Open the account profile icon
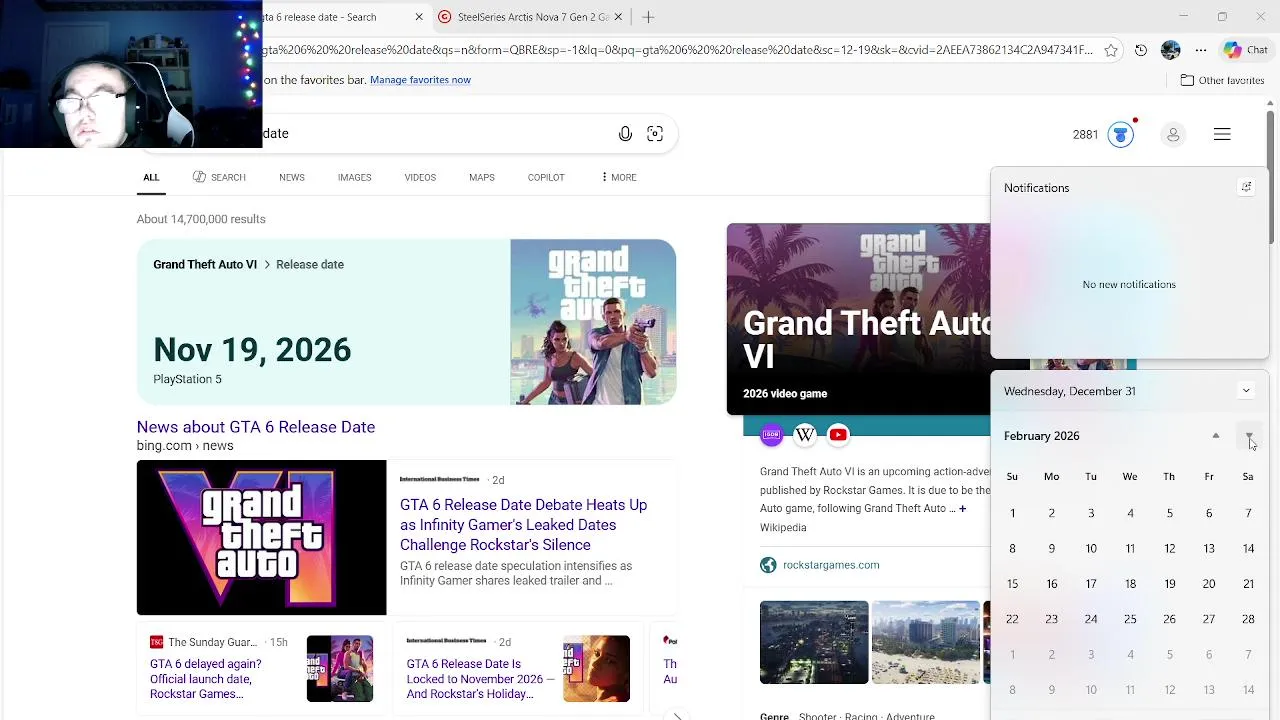 [1173, 134]
